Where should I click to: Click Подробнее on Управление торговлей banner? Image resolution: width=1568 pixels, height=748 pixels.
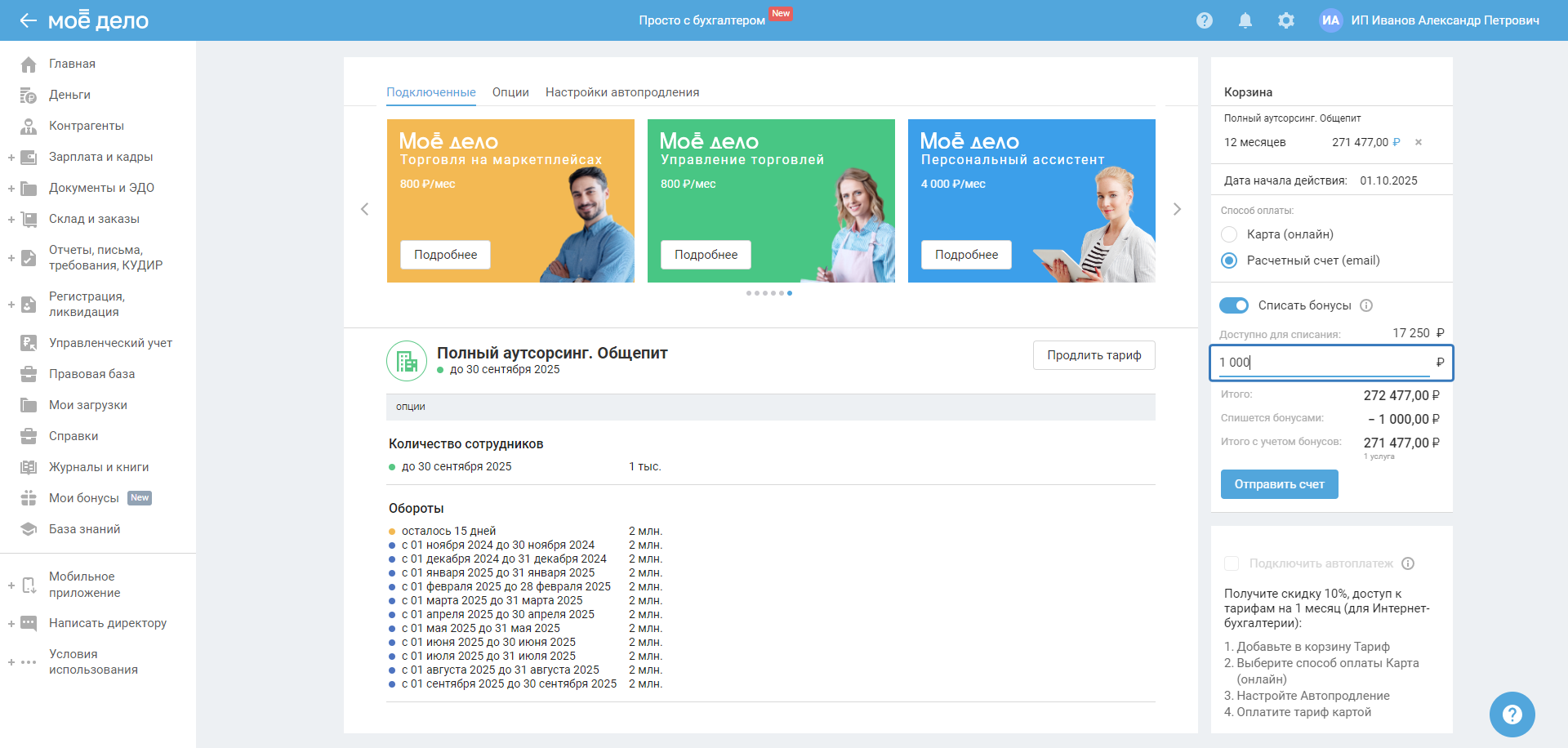coord(706,255)
